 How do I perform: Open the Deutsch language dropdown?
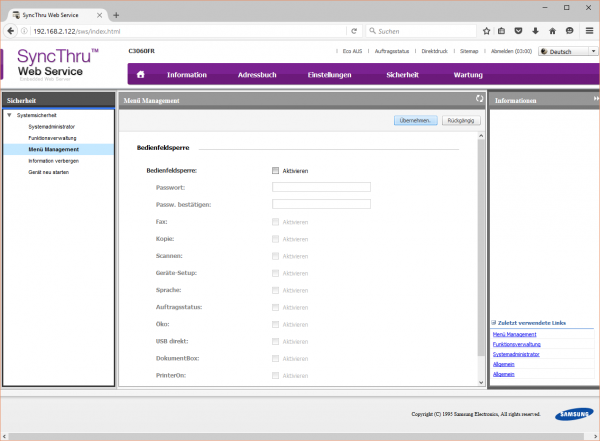click(x=567, y=50)
